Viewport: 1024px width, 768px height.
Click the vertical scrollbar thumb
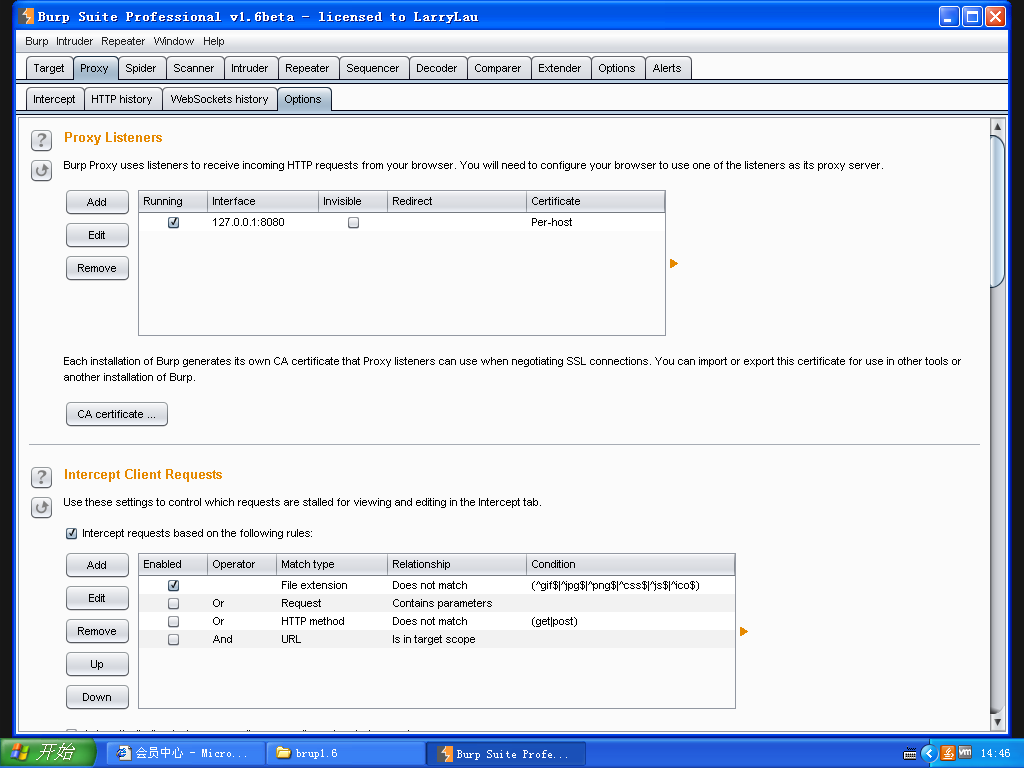pyautogui.click(x=997, y=210)
